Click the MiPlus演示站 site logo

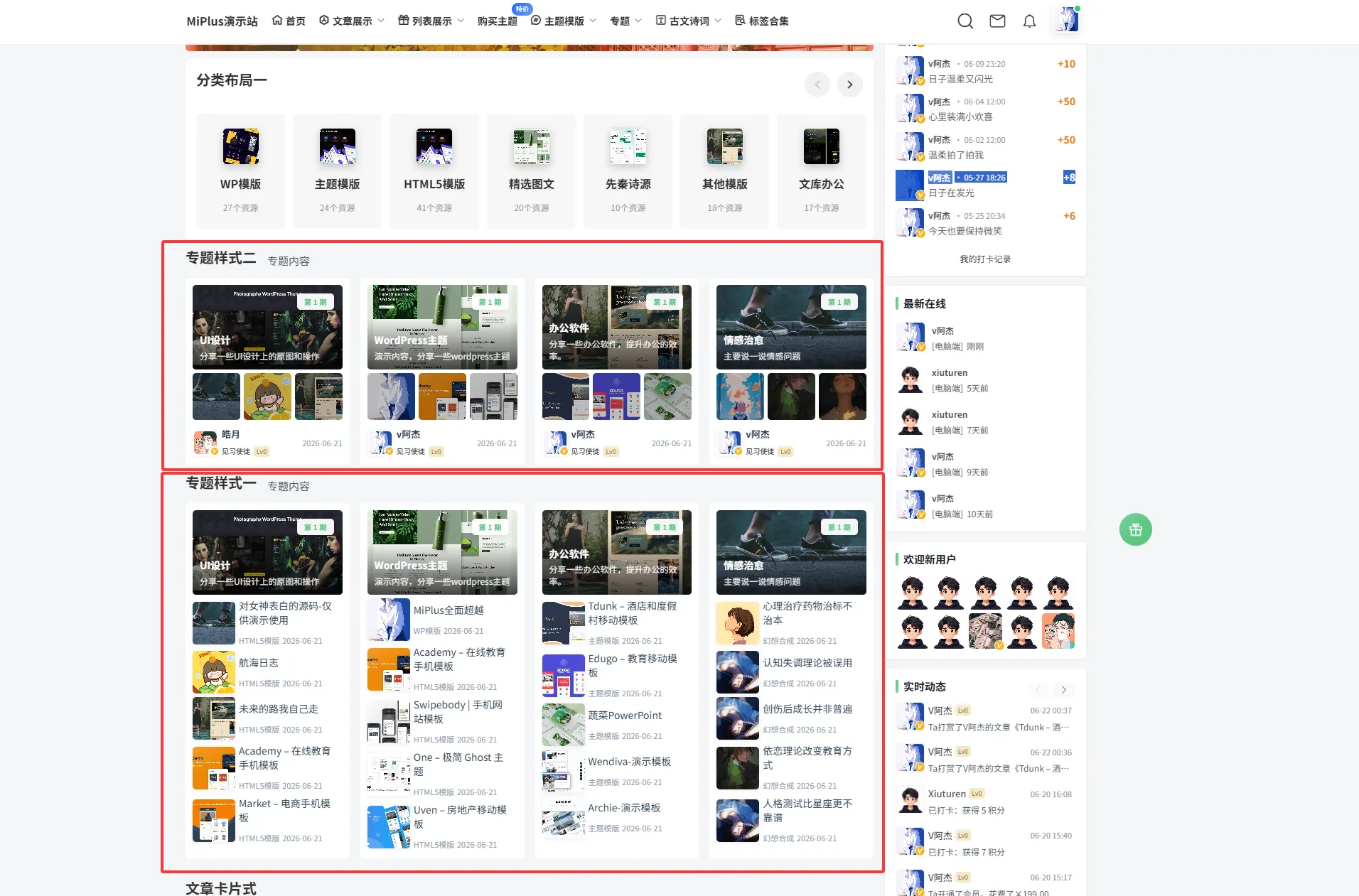click(x=222, y=21)
